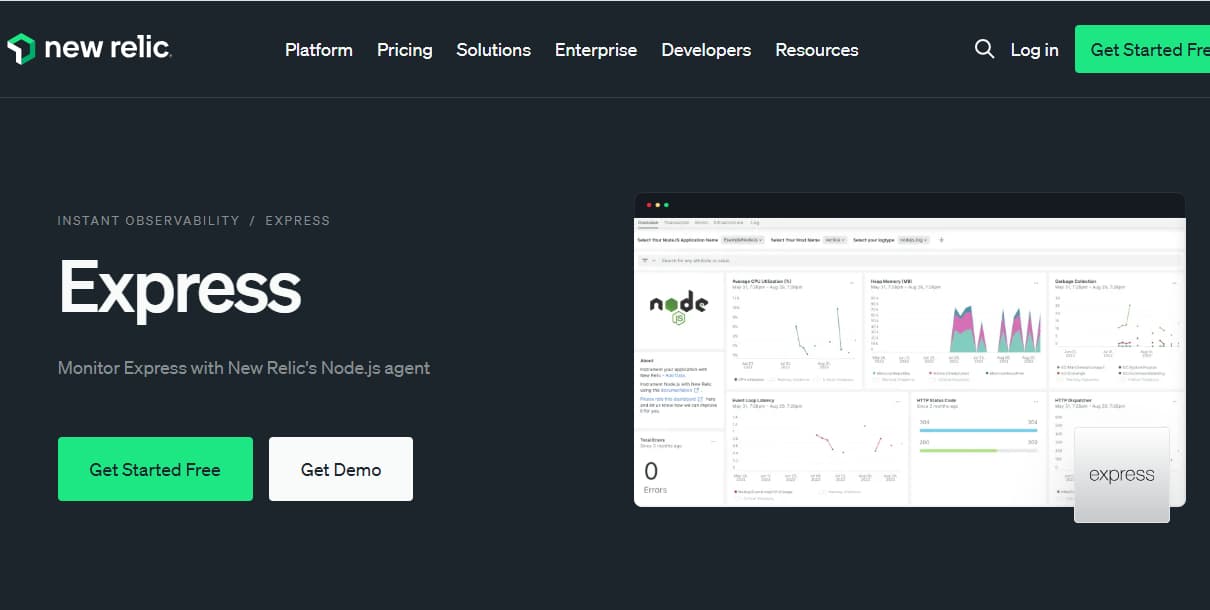
Task: Click the blue HTTP Status Code bar
Action: (x=977, y=430)
